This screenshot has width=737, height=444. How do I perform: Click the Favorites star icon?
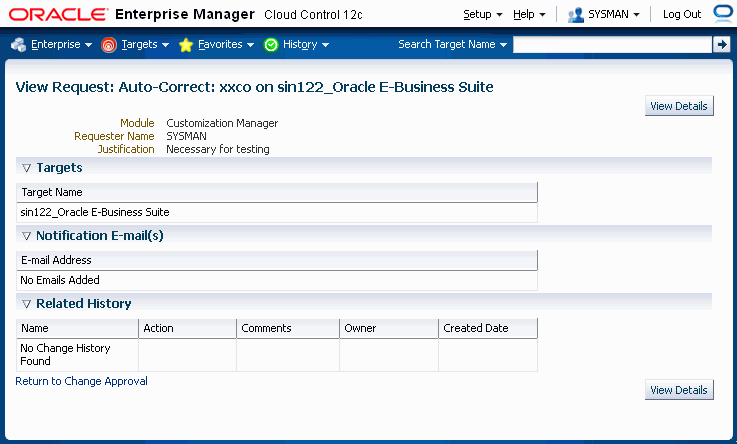tap(186, 45)
